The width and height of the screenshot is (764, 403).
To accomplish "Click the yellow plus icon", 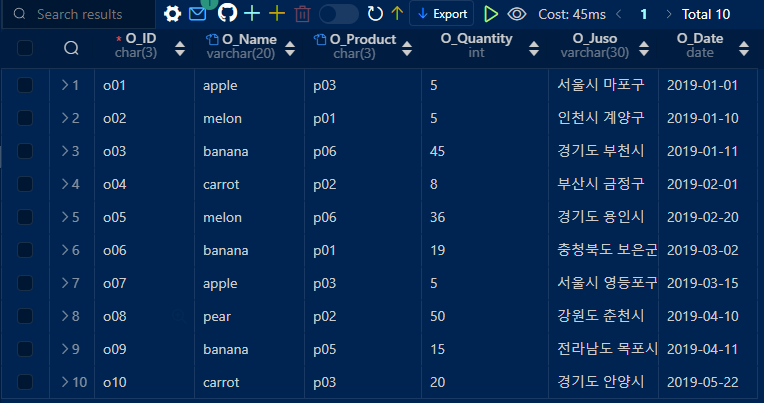I will click(x=277, y=14).
